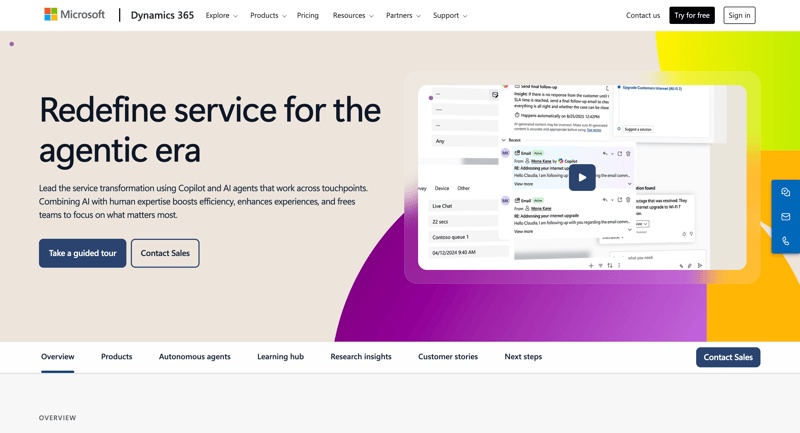
Task: Switch to Learning hub tab
Action: coord(280,356)
